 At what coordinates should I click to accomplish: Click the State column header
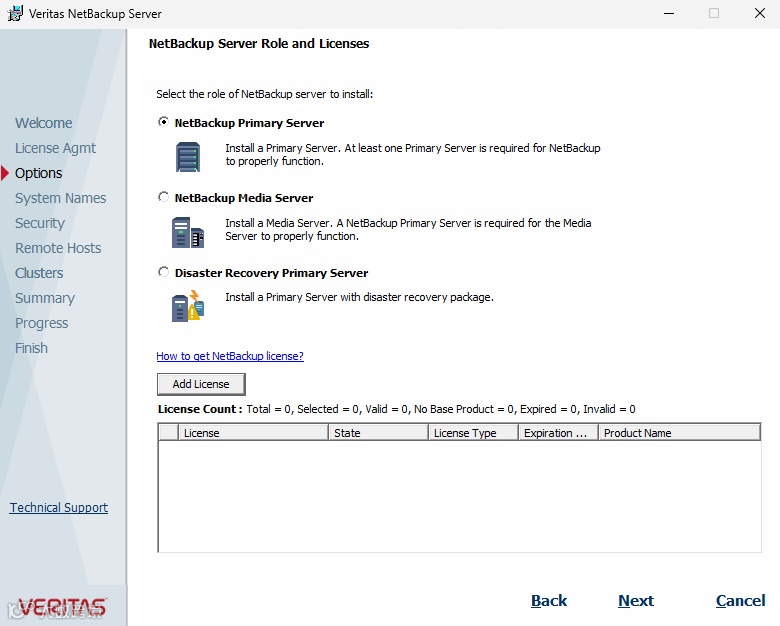click(x=377, y=433)
